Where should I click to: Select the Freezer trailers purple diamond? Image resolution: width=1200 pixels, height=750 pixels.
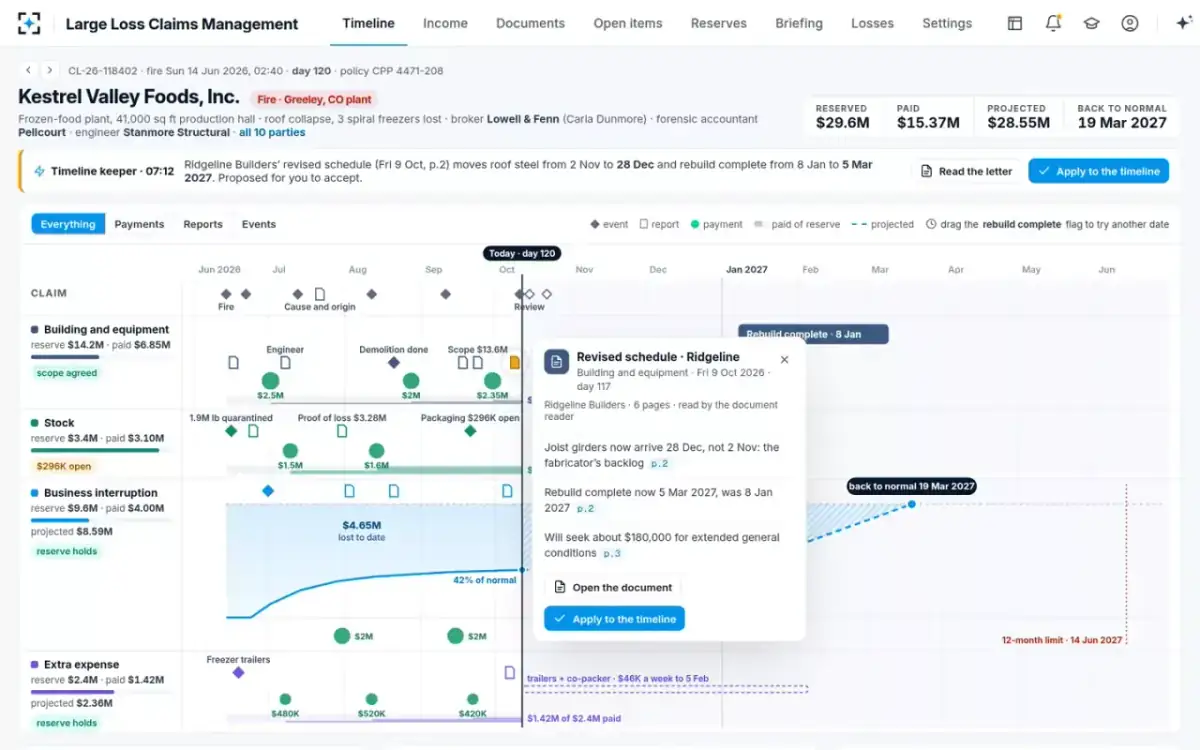(238, 673)
